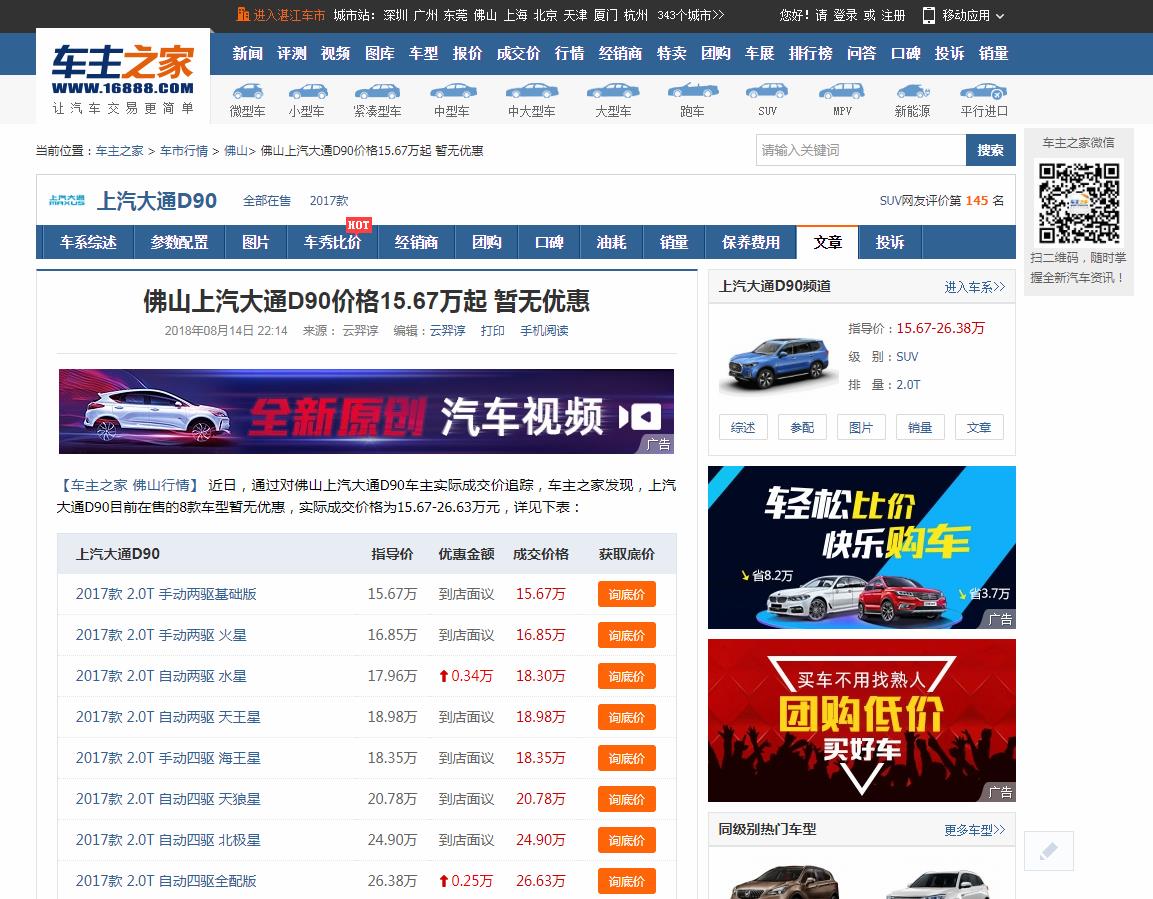Screen dimensions: 1153x899
Task: Expand the 343个城市>> city list
Action: pyautogui.click(x=690, y=15)
